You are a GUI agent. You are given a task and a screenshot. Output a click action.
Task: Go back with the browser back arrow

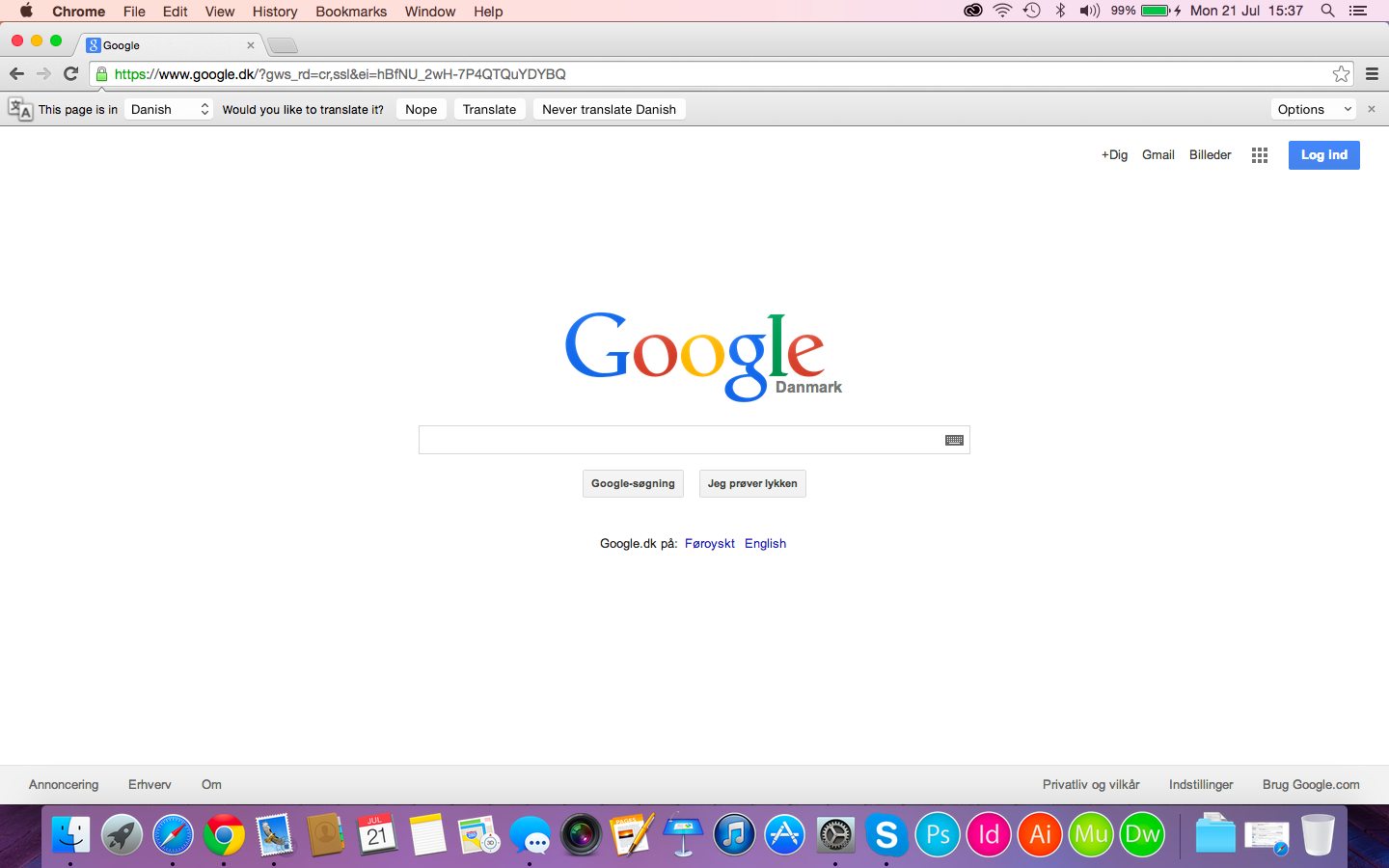16,73
